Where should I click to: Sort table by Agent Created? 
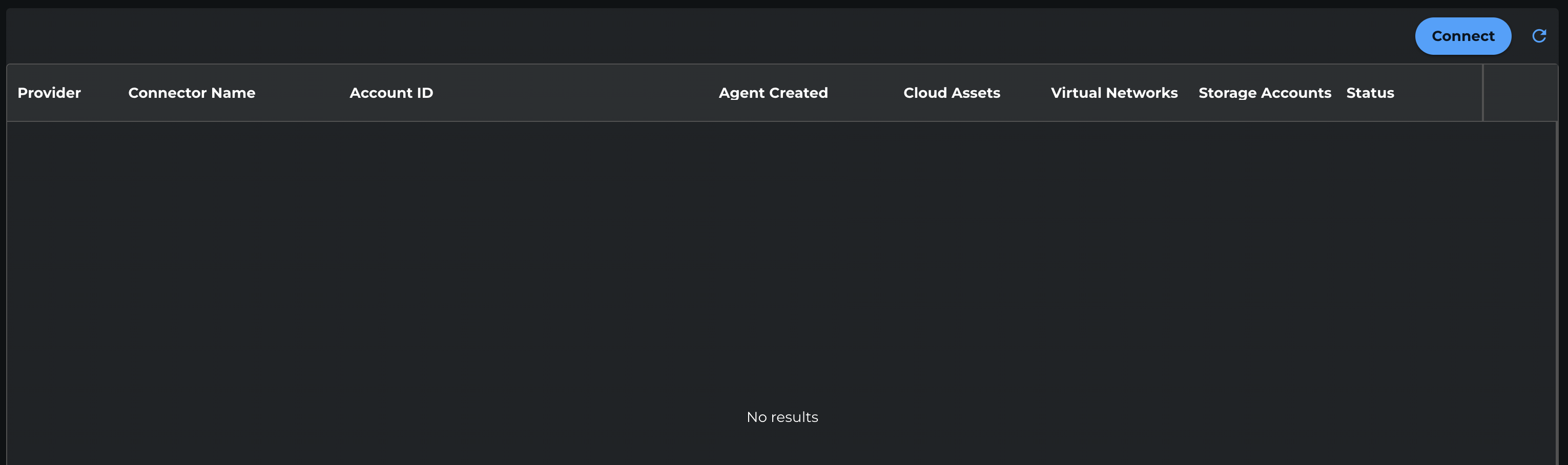[x=773, y=93]
